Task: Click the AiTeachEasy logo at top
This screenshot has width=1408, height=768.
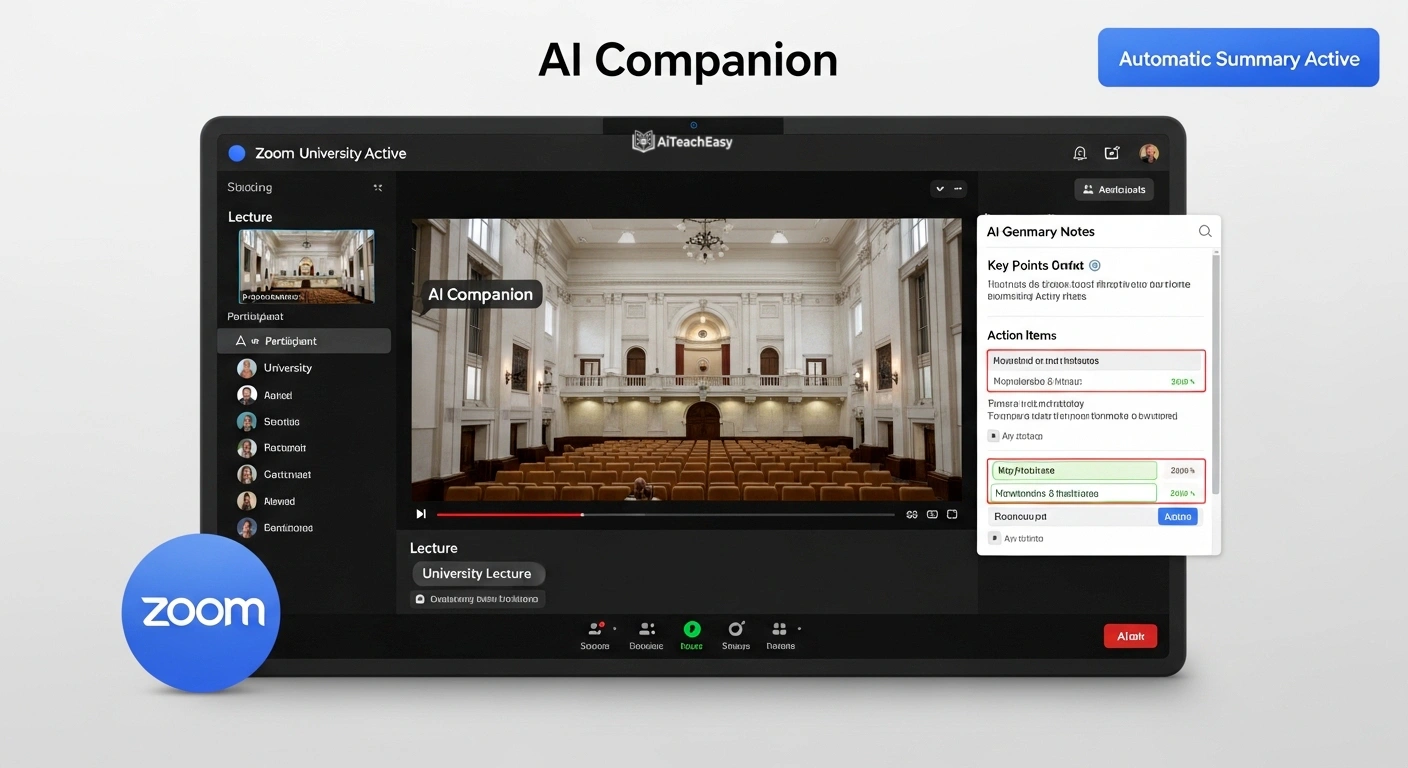Action: pos(683,142)
